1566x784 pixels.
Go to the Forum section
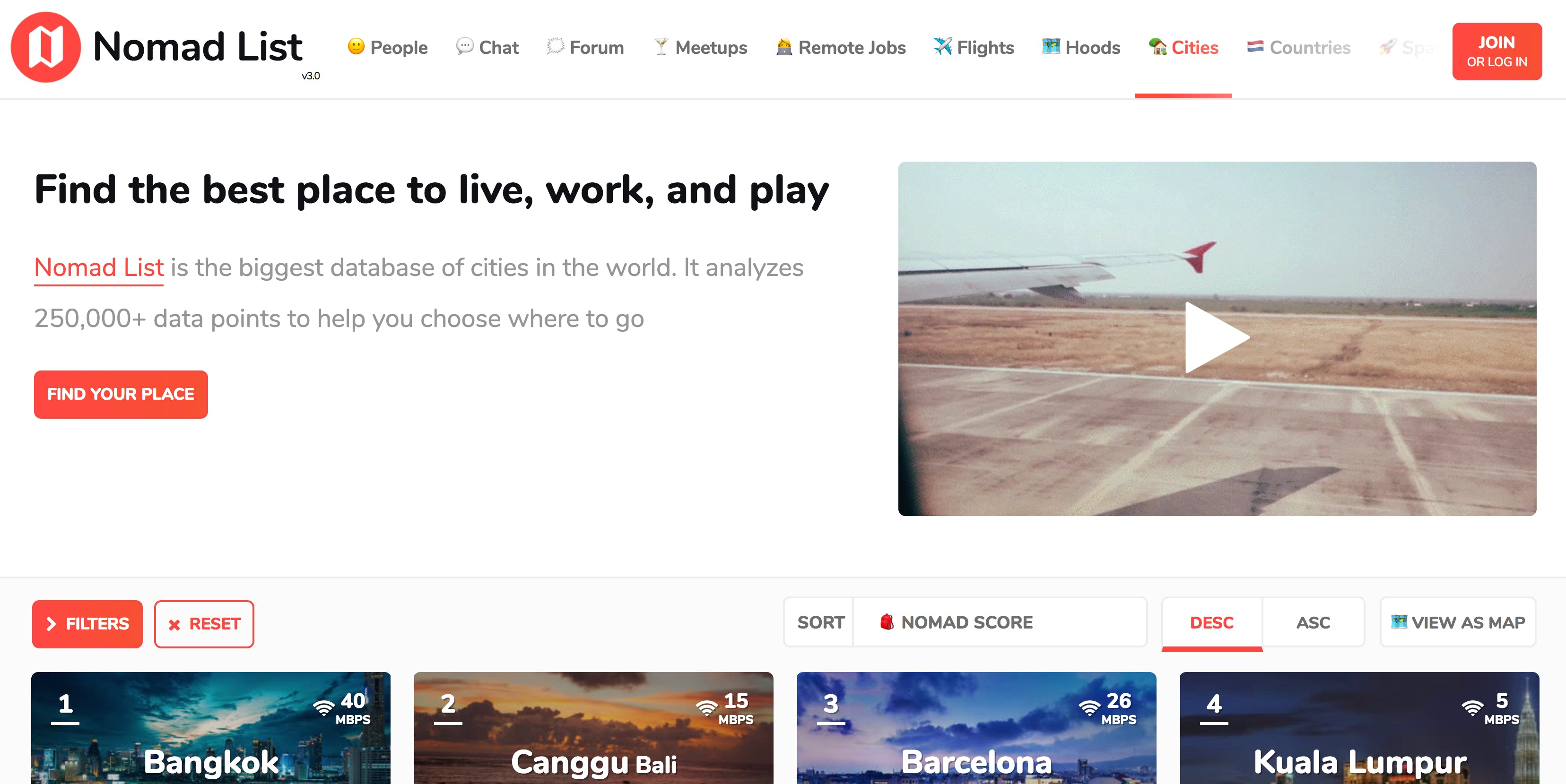(585, 47)
